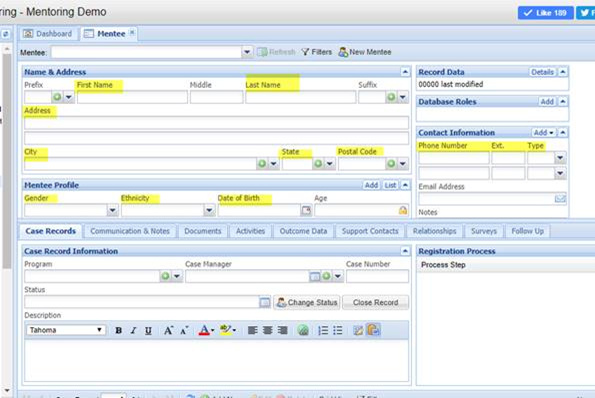Click into the Case Number field
Image resolution: width=595 pixels, height=398 pixels.
tap(377, 276)
